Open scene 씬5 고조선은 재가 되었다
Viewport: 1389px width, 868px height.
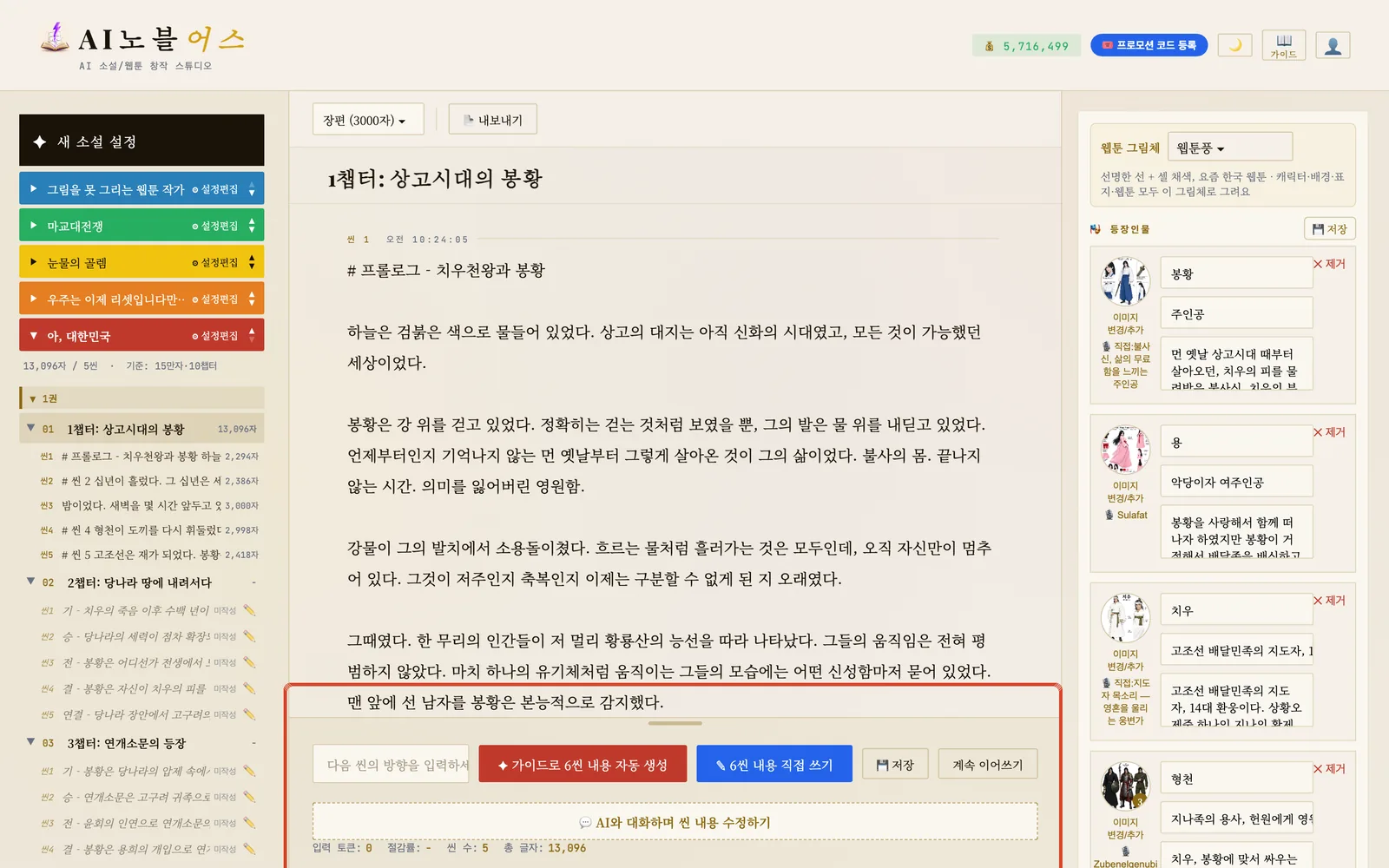coord(149,554)
